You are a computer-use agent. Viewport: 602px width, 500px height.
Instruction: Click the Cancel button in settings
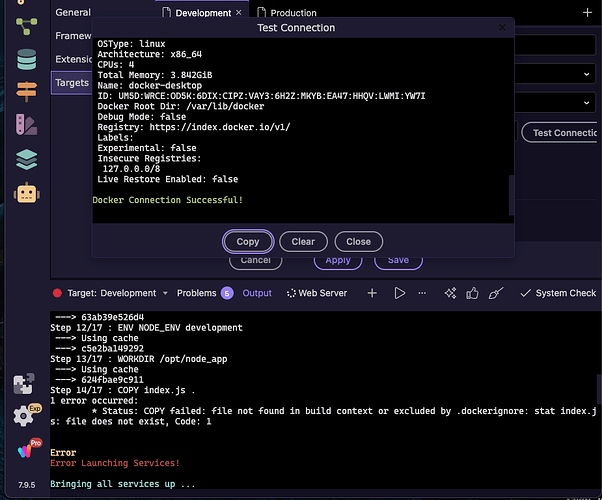[x=256, y=262]
